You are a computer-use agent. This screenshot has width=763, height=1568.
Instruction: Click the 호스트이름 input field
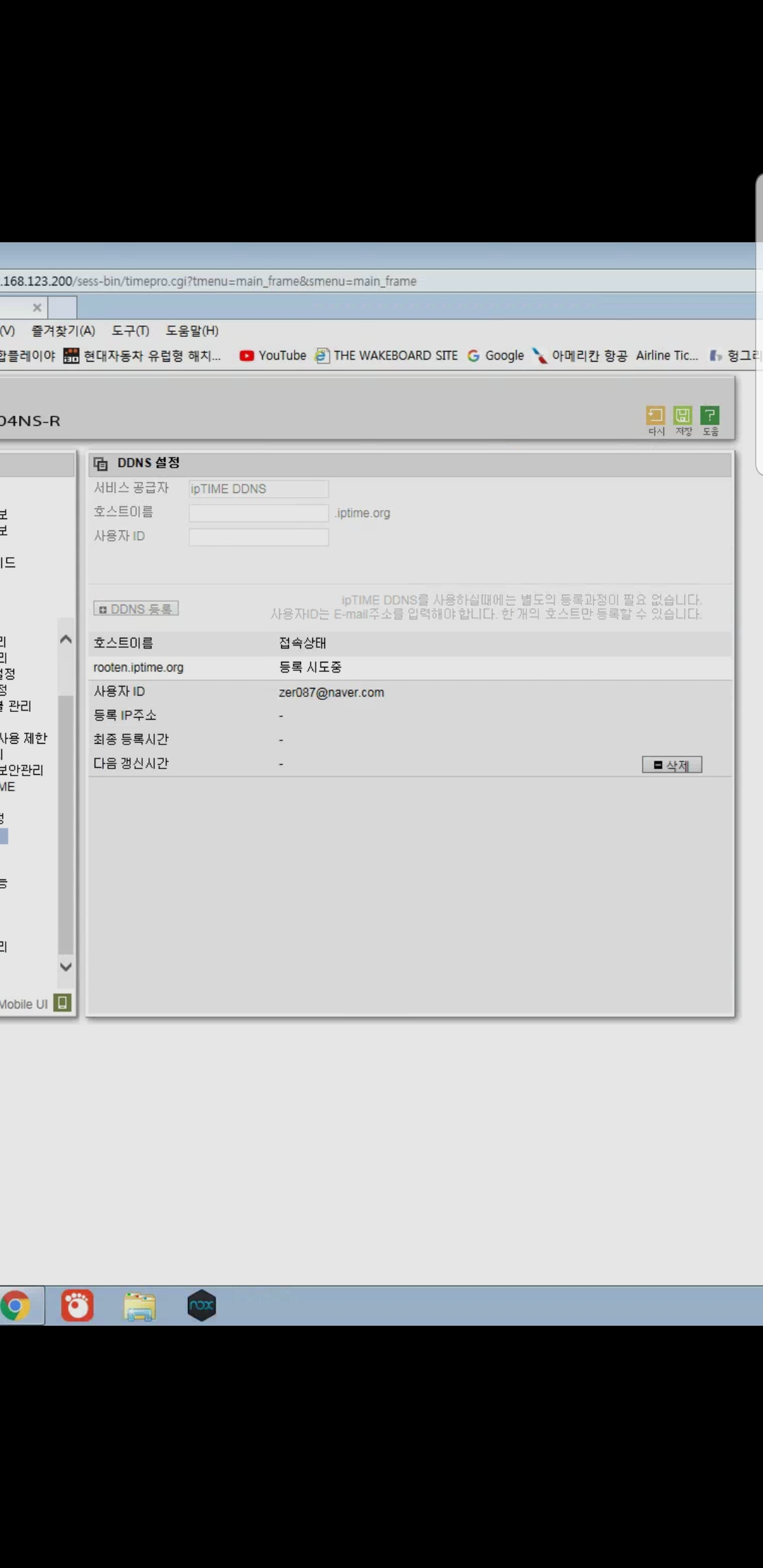[259, 513]
